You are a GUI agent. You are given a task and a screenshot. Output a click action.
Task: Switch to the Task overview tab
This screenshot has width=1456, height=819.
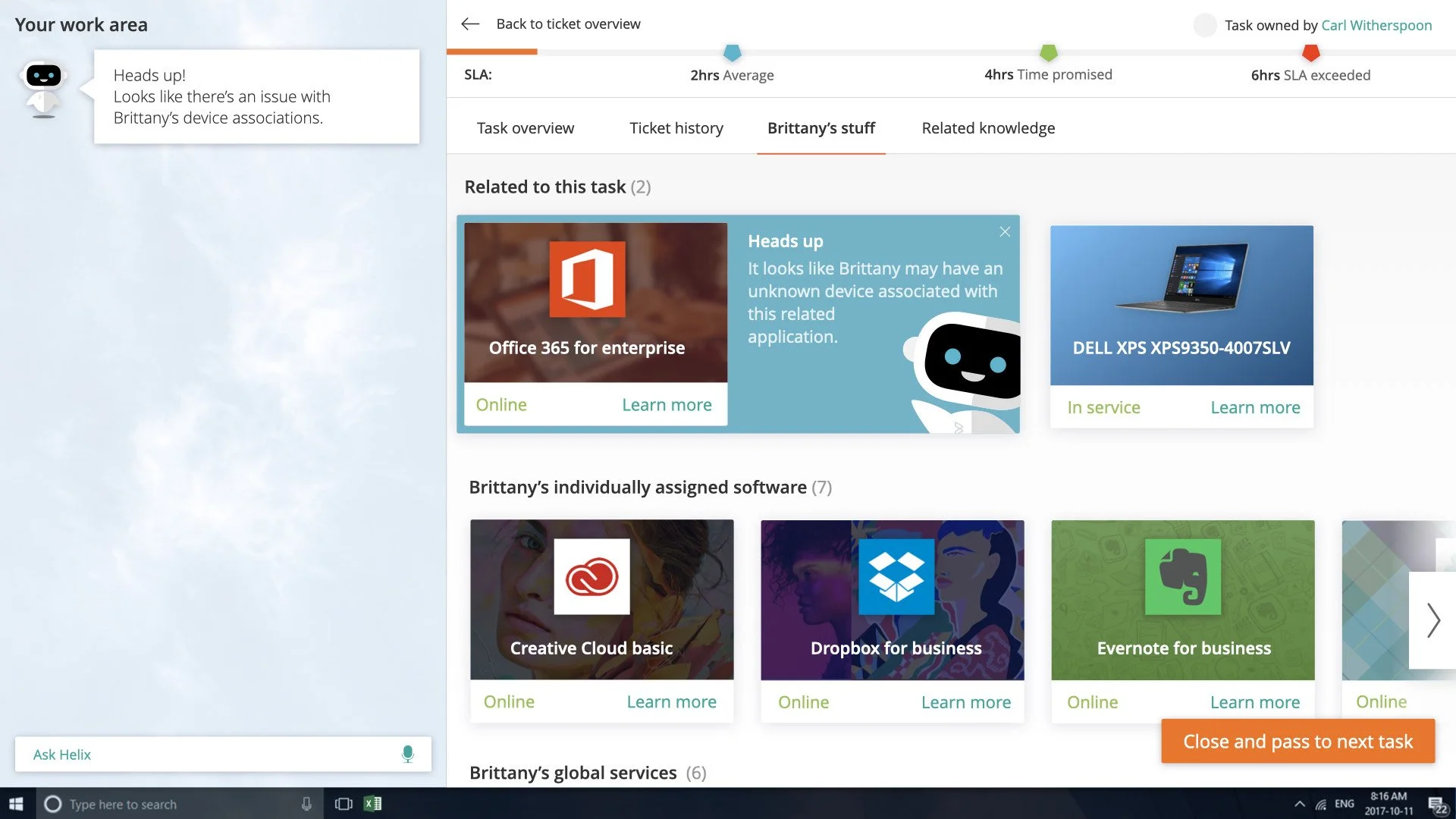tap(525, 128)
